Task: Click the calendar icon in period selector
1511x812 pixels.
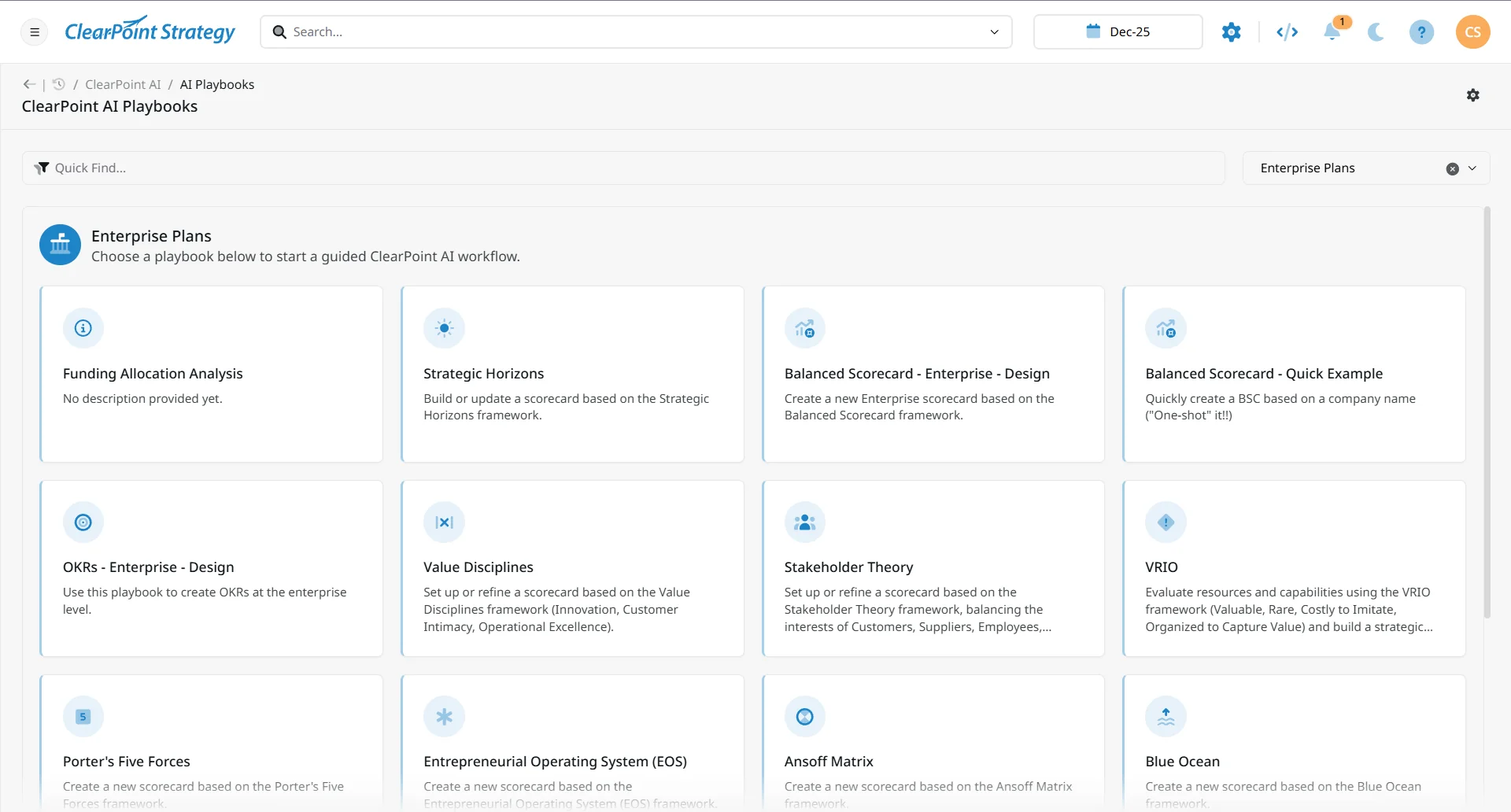Action: (1093, 31)
